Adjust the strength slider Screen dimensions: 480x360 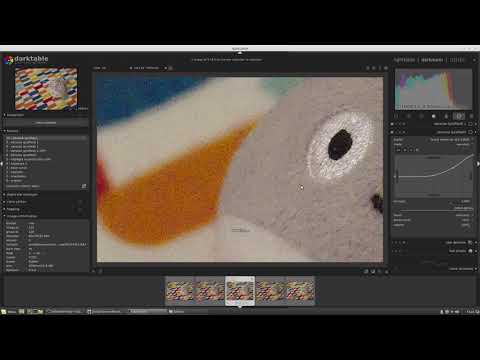pos(433,202)
